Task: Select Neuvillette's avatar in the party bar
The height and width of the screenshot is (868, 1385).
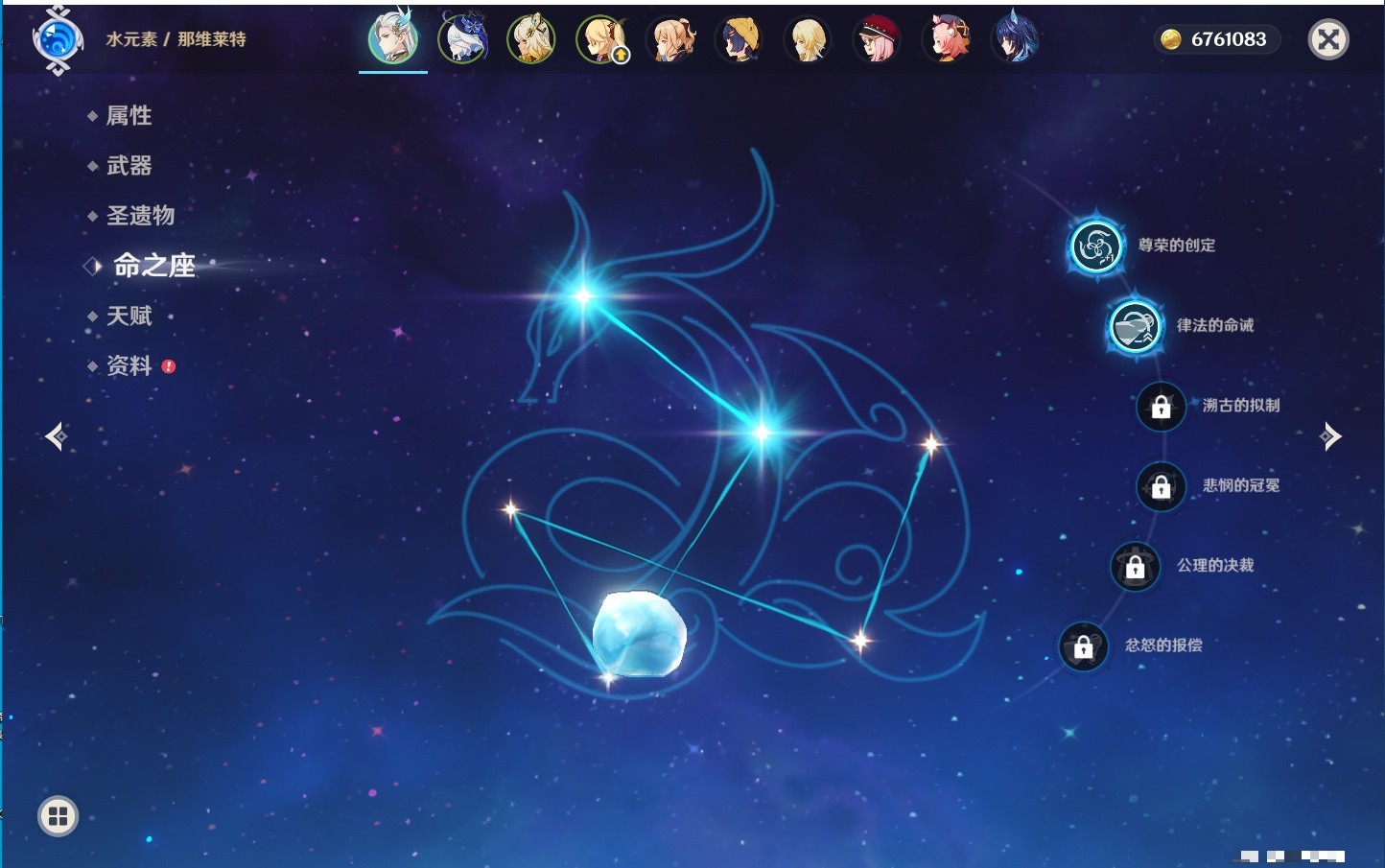Action: [393, 38]
